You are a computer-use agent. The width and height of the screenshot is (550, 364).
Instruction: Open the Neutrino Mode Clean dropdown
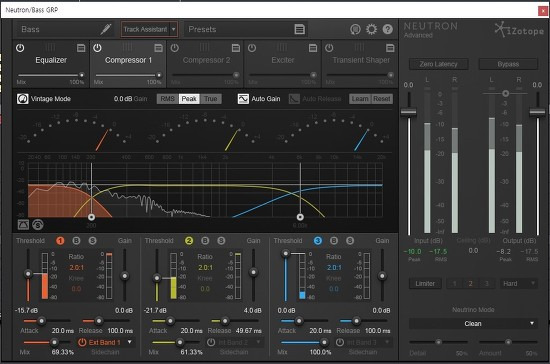pyautogui.click(x=473, y=323)
